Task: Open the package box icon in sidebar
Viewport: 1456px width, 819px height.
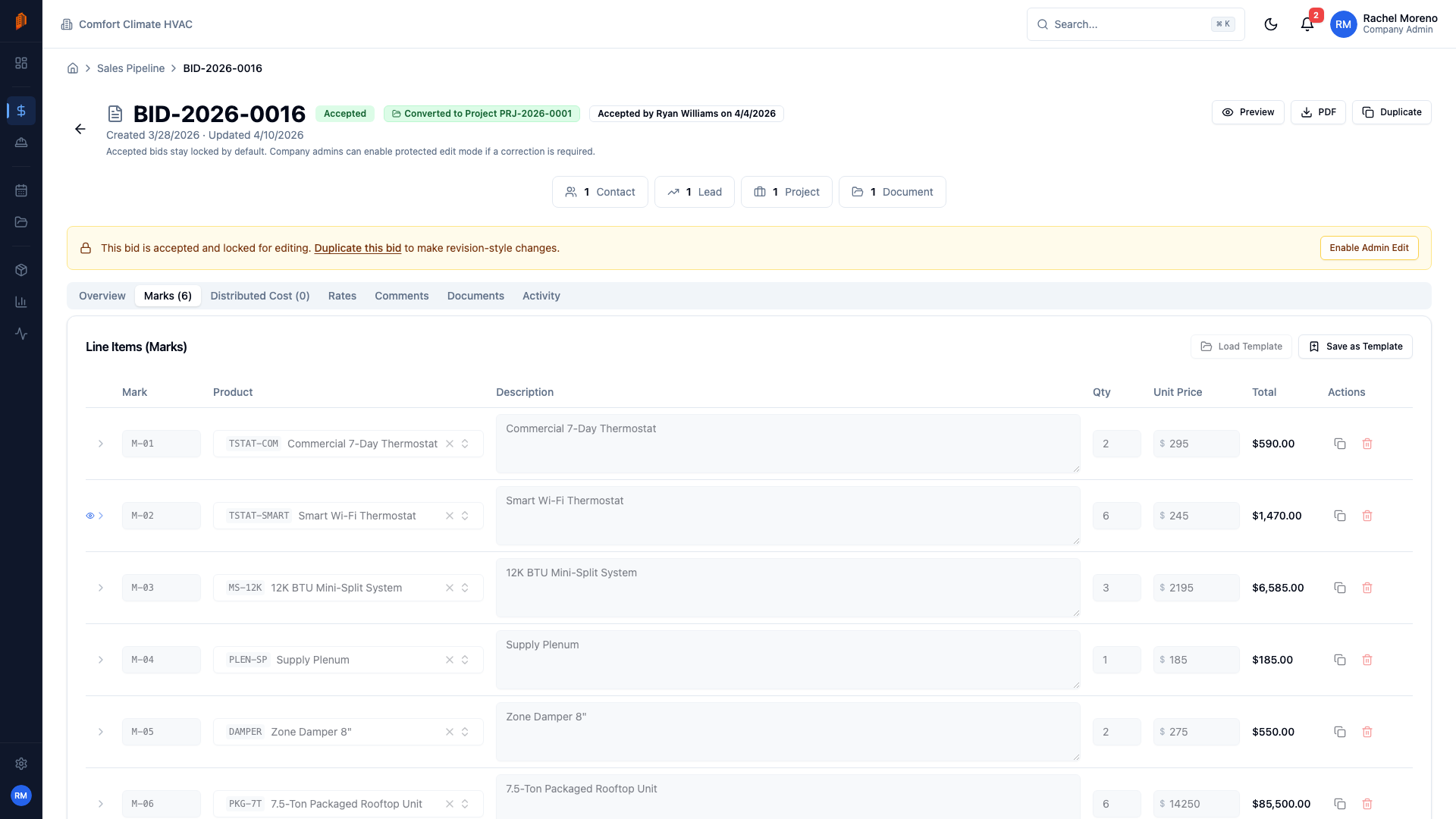Action: (x=21, y=270)
